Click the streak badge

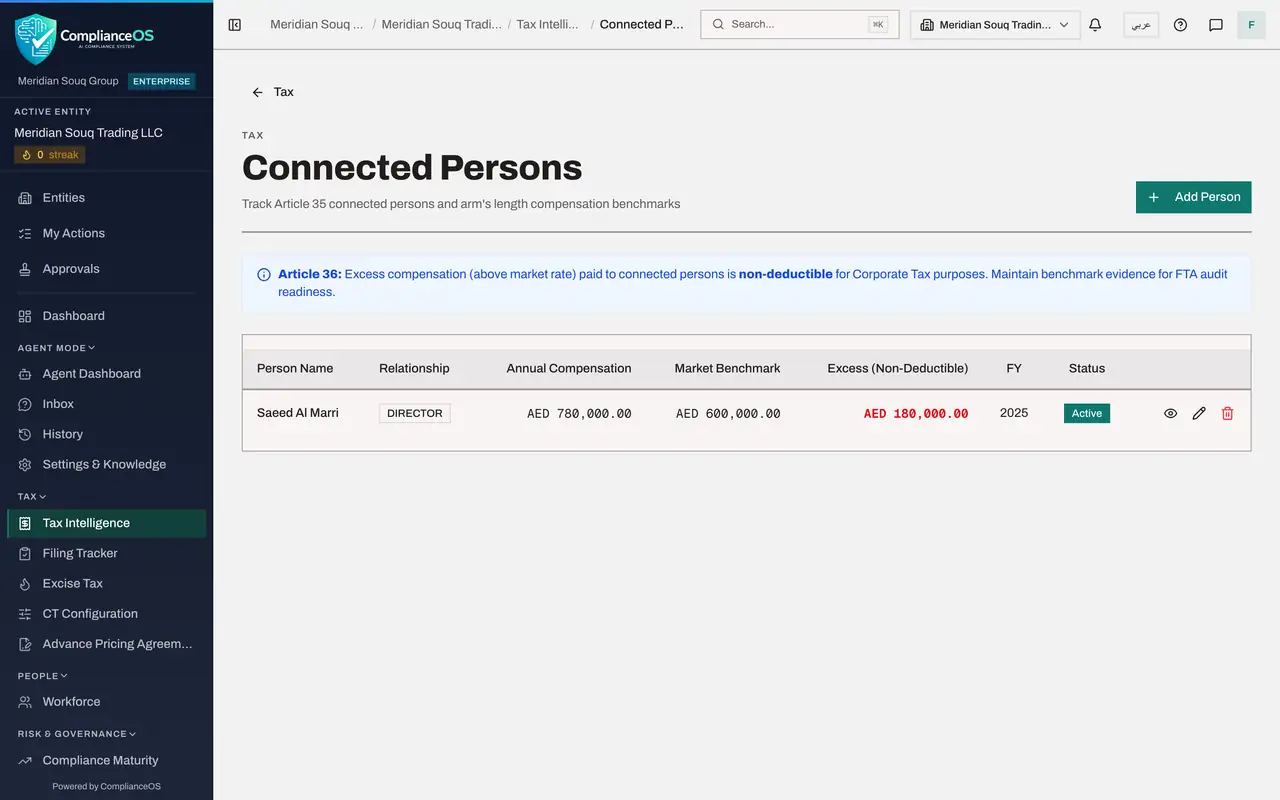(50, 155)
